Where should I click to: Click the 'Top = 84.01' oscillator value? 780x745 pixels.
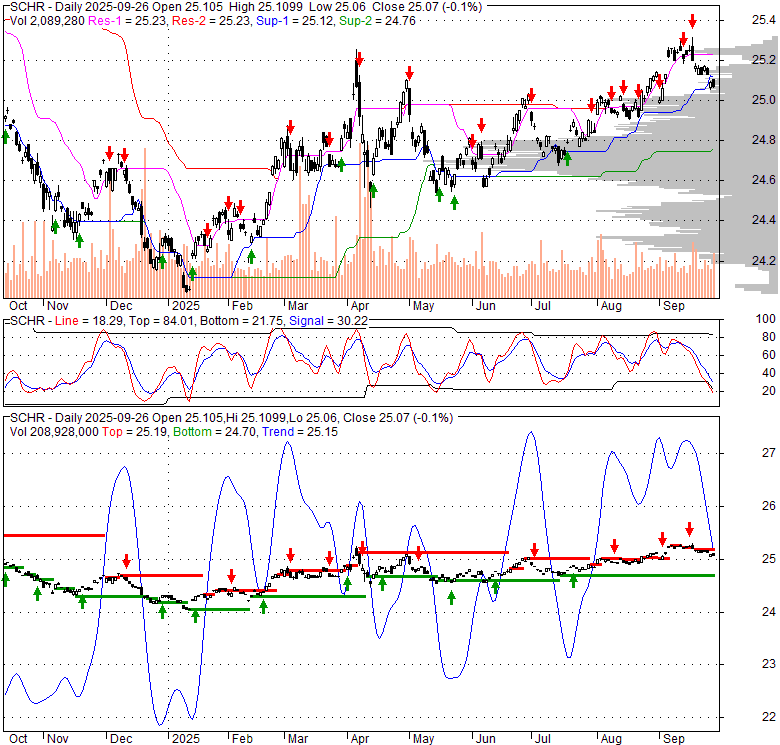click(162, 321)
